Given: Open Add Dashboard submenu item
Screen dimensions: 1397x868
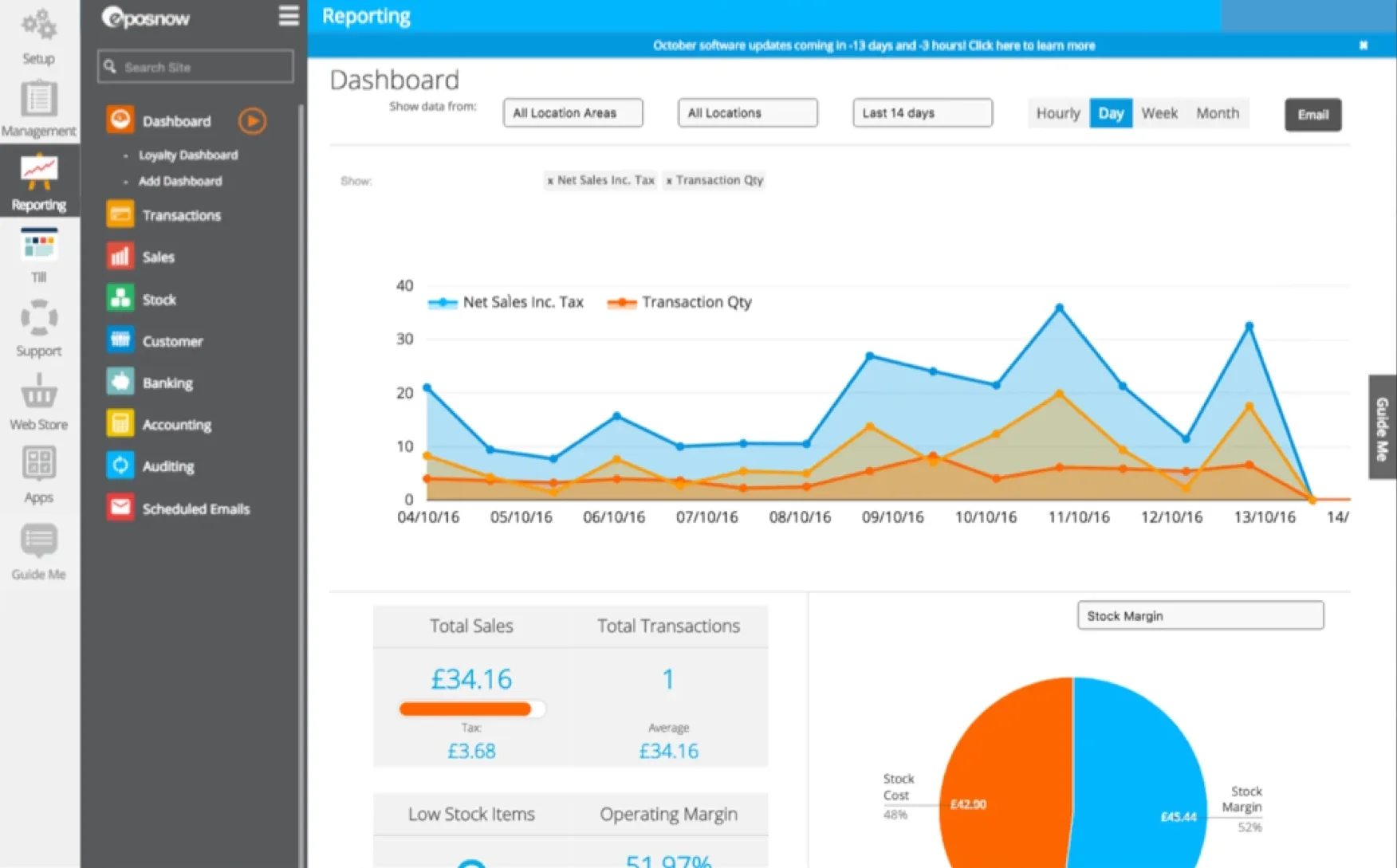Looking at the screenshot, I should pos(180,181).
